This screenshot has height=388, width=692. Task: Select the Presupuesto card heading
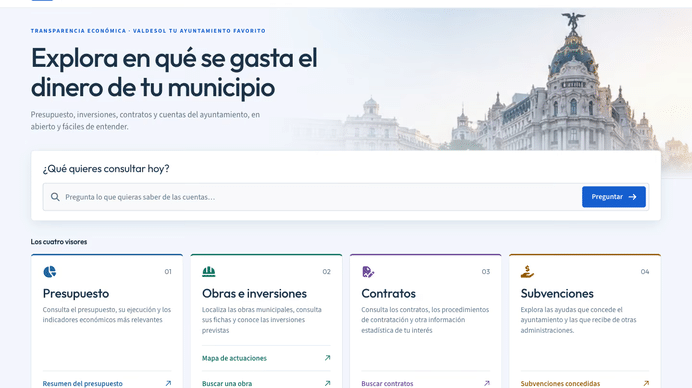(x=76, y=294)
